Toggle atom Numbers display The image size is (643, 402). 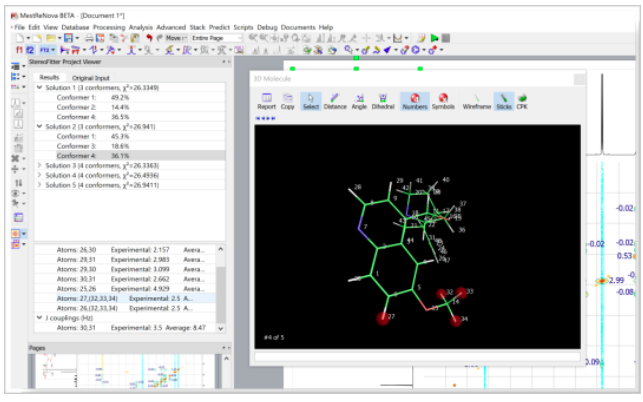tap(415, 101)
